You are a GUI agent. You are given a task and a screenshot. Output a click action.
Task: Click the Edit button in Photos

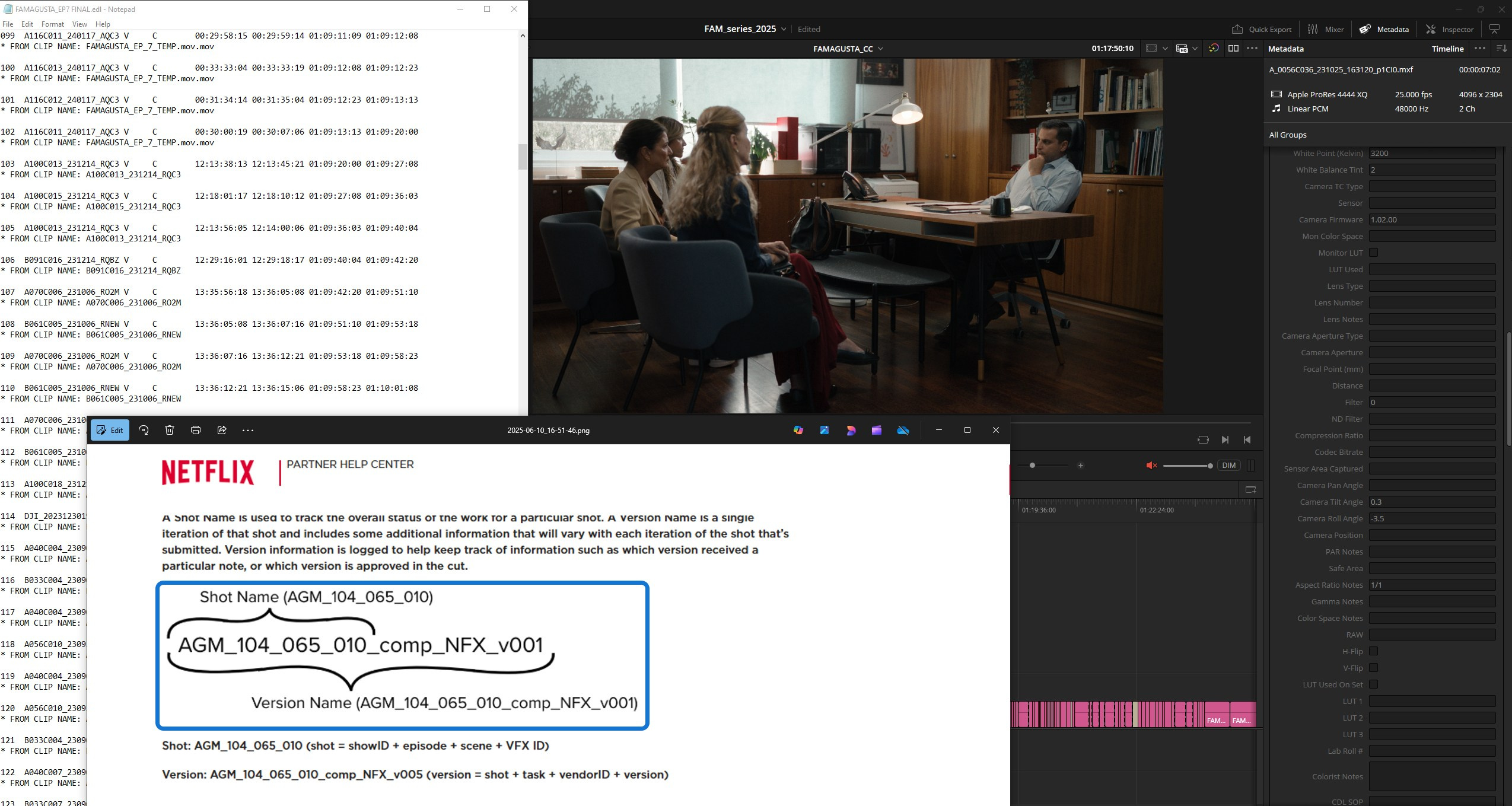[110, 430]
